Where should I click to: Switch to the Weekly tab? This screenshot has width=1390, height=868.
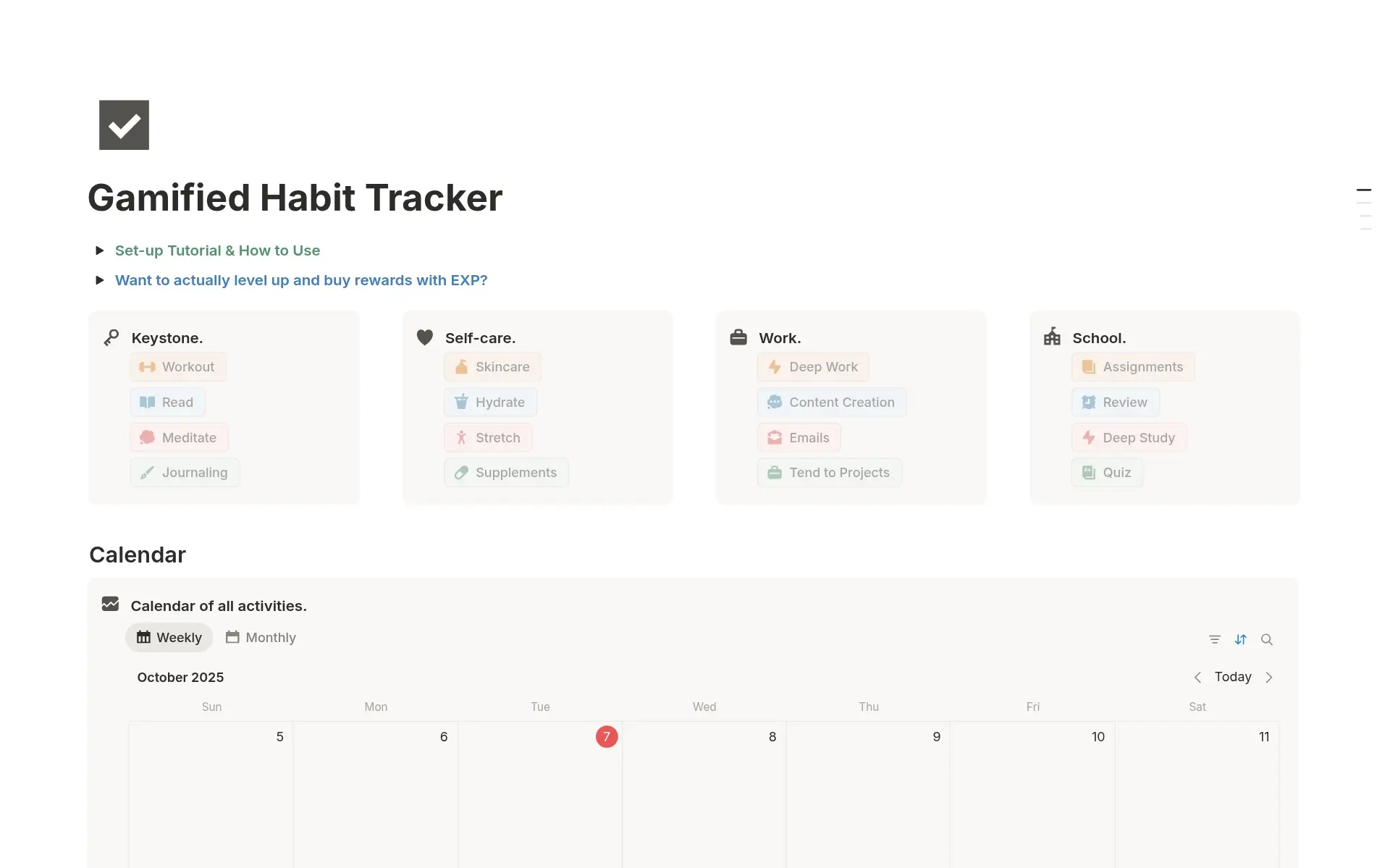[169, 637]
